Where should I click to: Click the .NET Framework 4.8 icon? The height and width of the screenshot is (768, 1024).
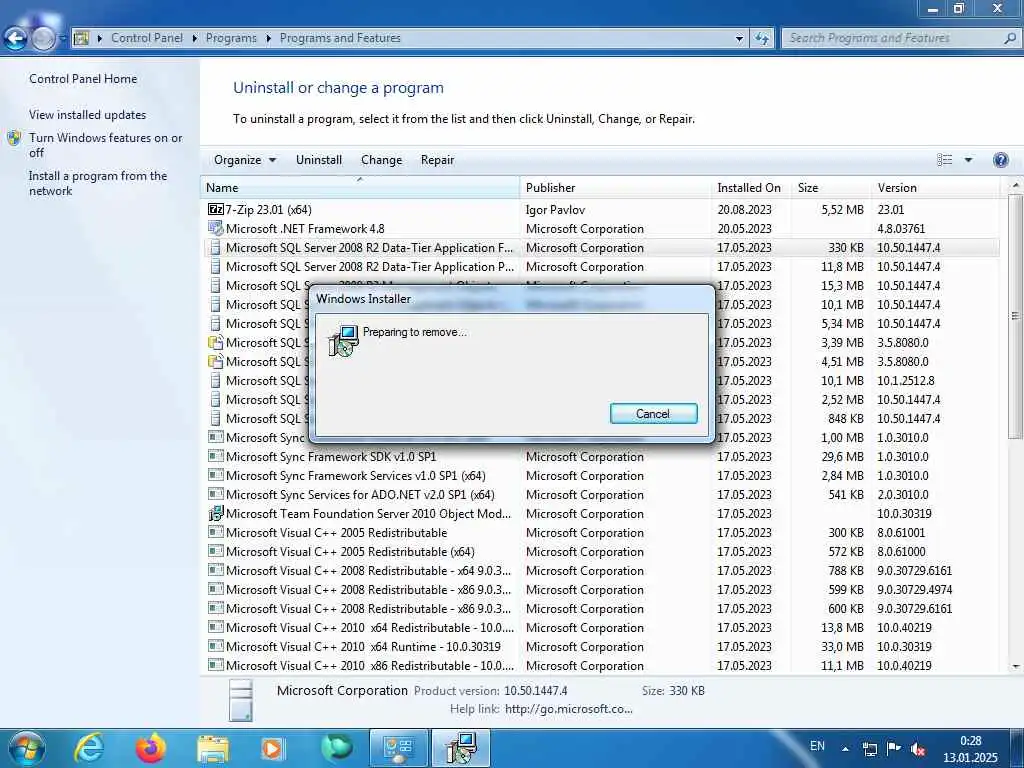pyautogui.click(x=216, y=229)
